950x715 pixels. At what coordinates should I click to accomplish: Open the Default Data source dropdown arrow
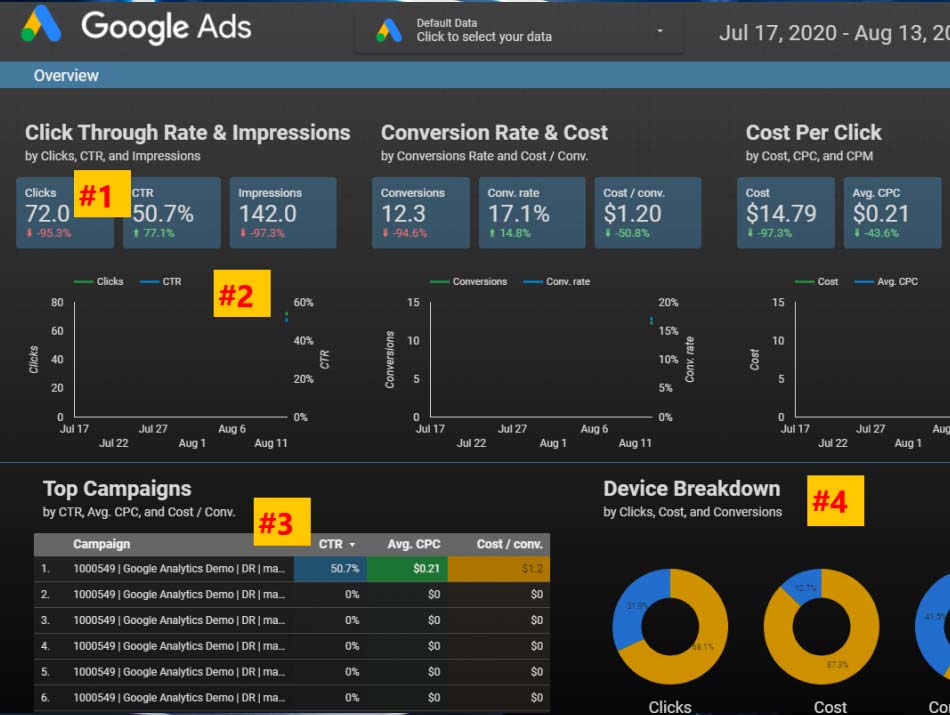(660, 31)
